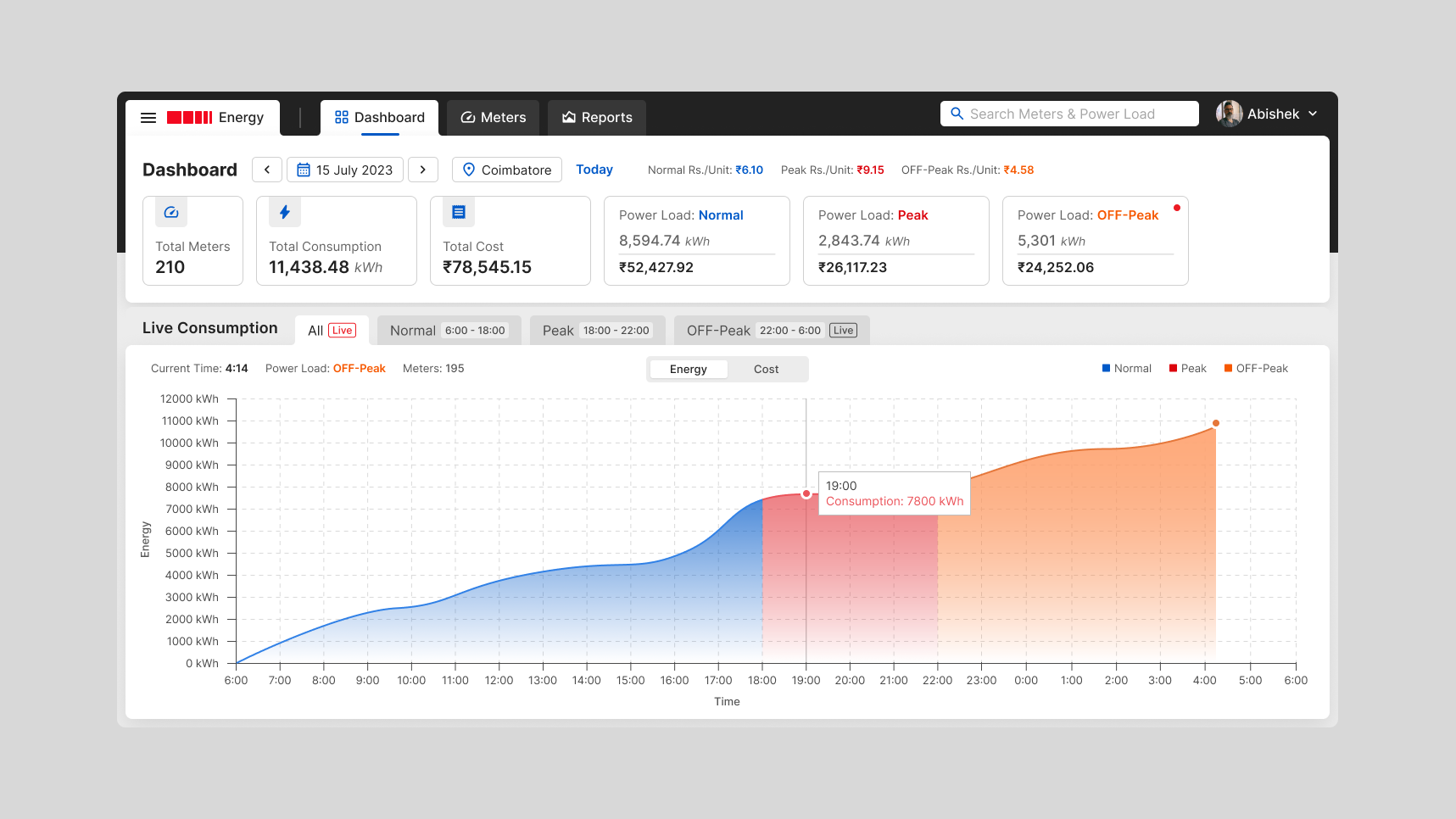Select the All Live consumption view

pos(331,330)
